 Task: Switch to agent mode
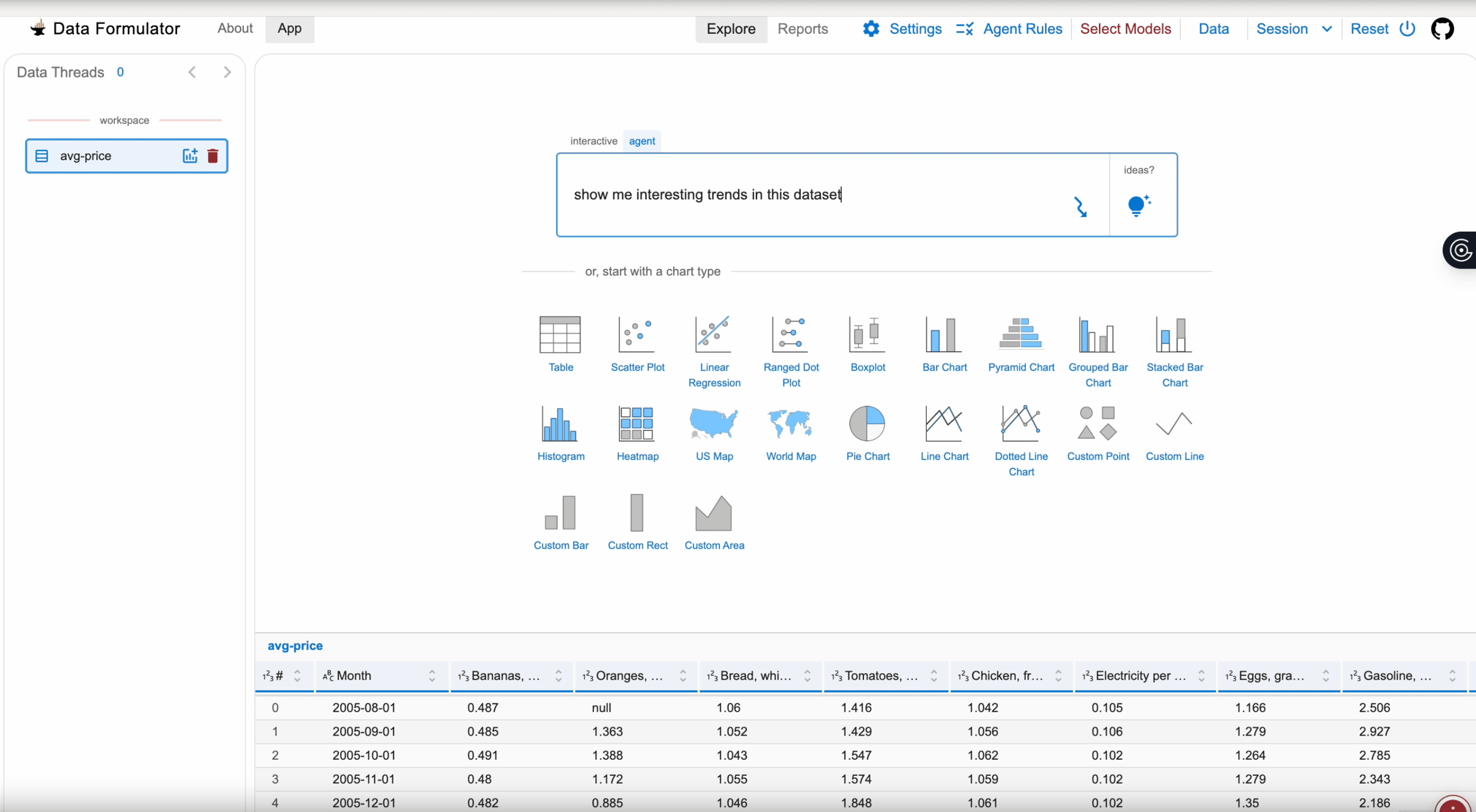pyautogui.click(x=641, y=141)
